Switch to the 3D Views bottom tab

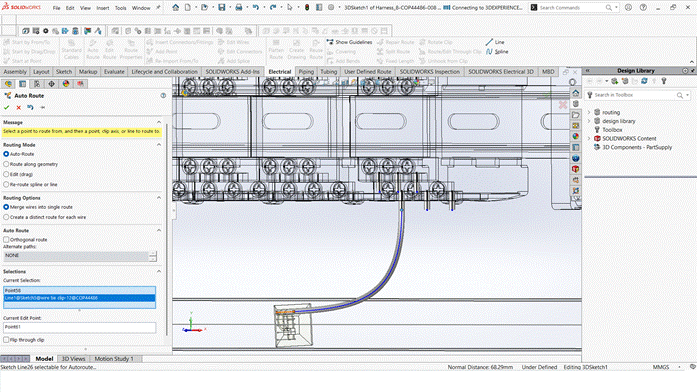point(73,359)
